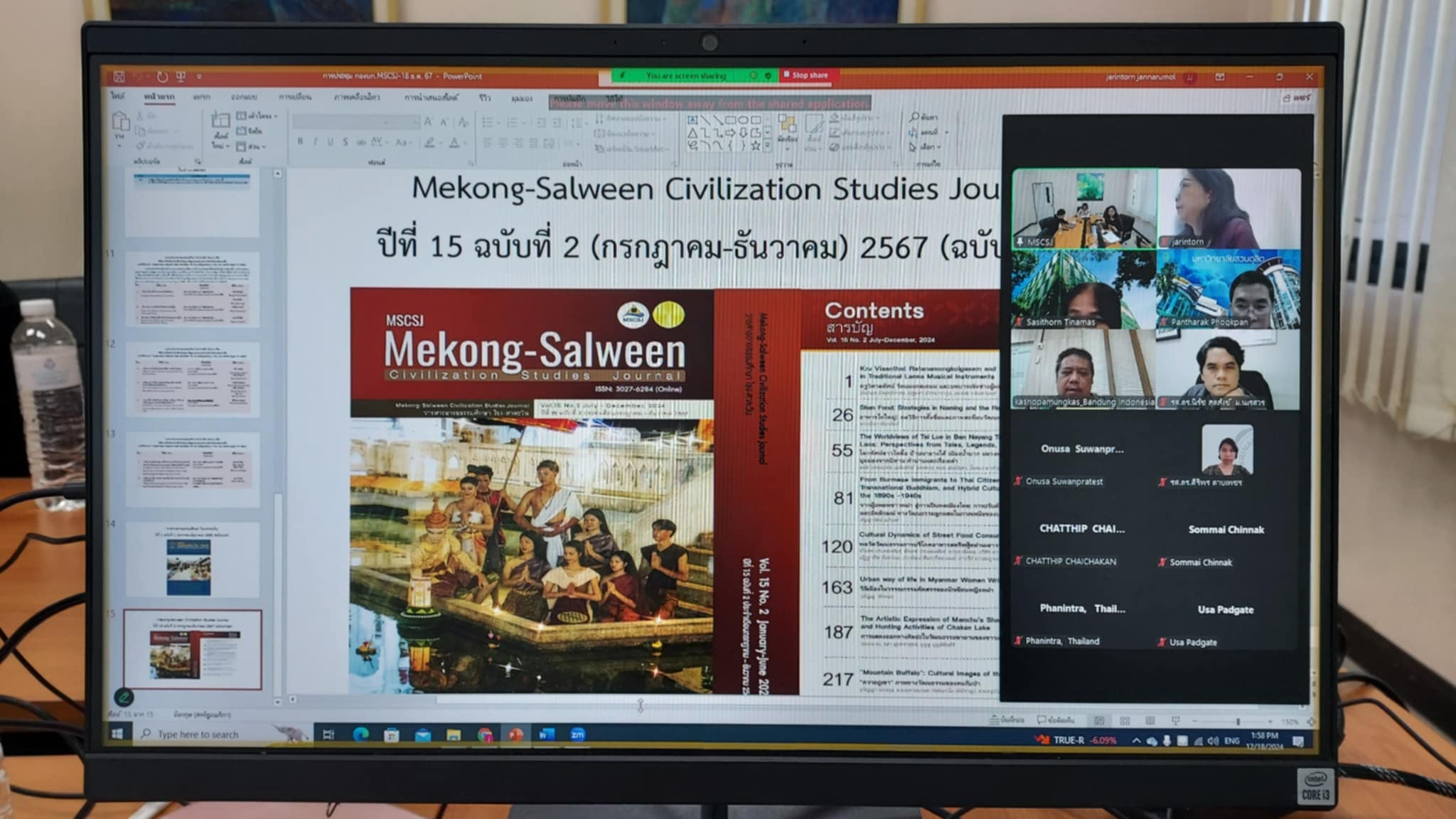Open Change Case Aa dropdown

(402, 142)
